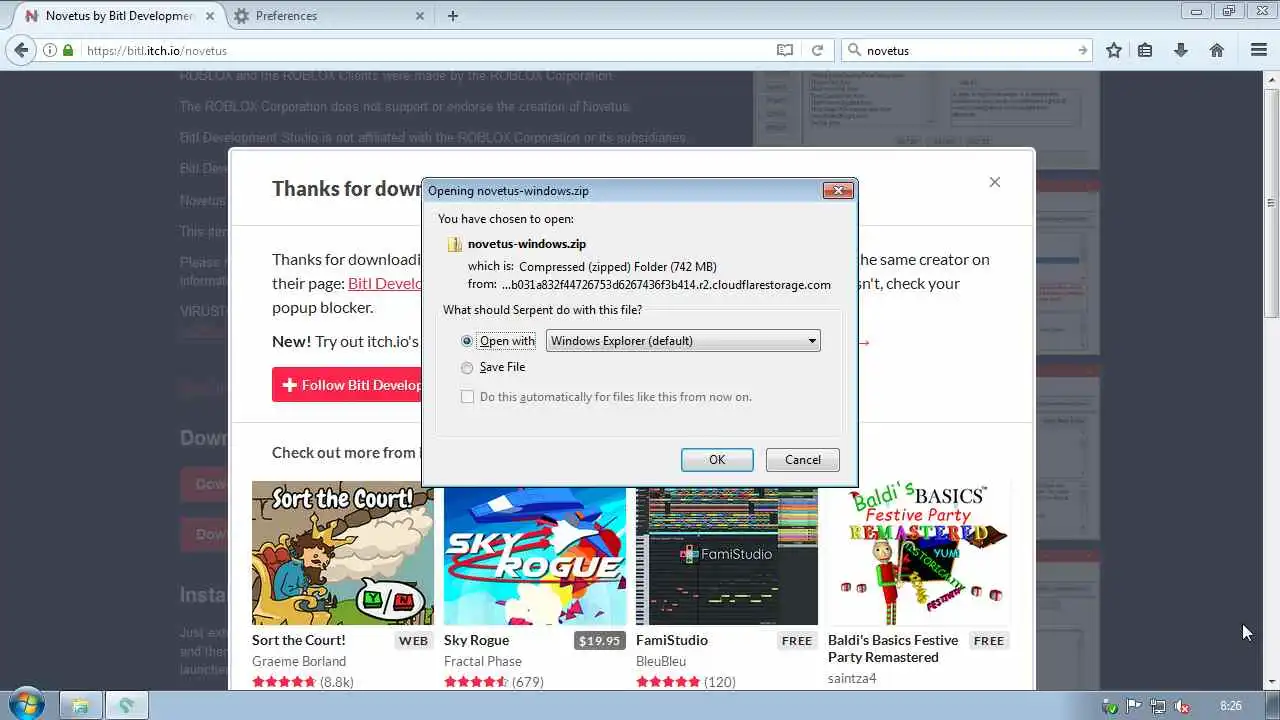Open BleuBleu author link
The image size is (1280, 720).
(662, 661)
